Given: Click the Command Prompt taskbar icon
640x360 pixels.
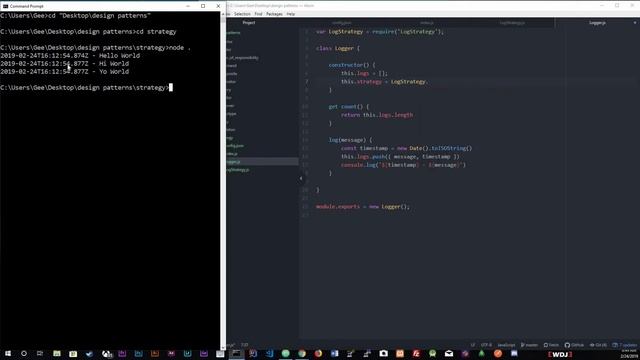Looking at the screenshot, I should (x=236, y=353).
